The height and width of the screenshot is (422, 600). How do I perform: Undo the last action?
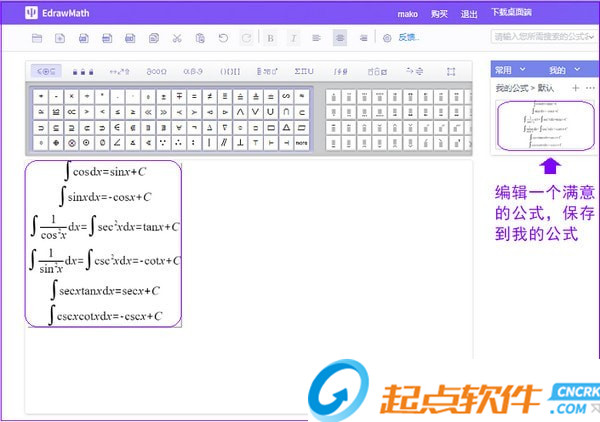pyautogui.click(x=223, y=38)
